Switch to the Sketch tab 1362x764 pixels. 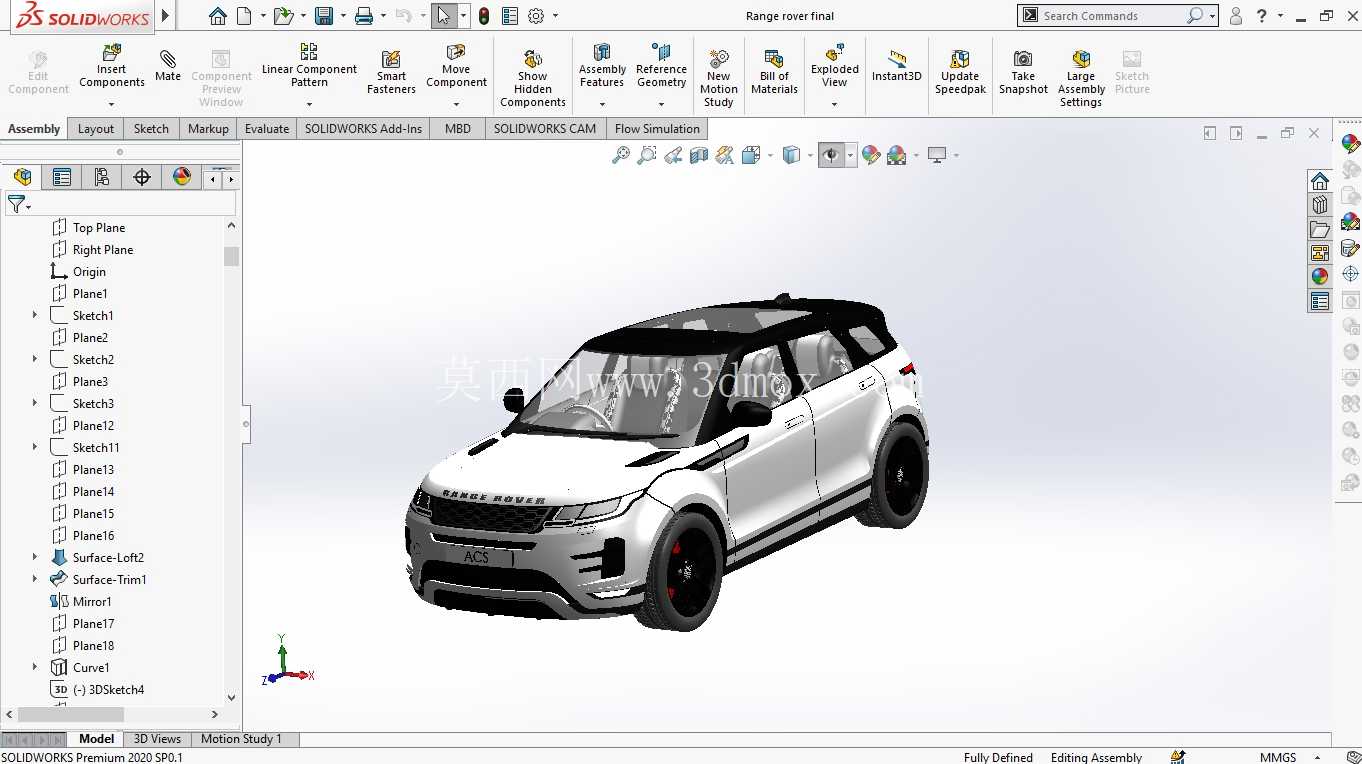coord(151,129)
